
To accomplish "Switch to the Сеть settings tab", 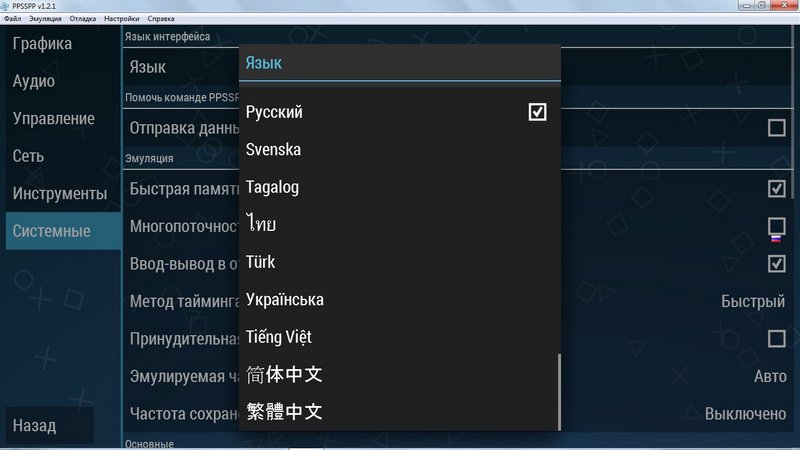I will (x=63, y=156).
